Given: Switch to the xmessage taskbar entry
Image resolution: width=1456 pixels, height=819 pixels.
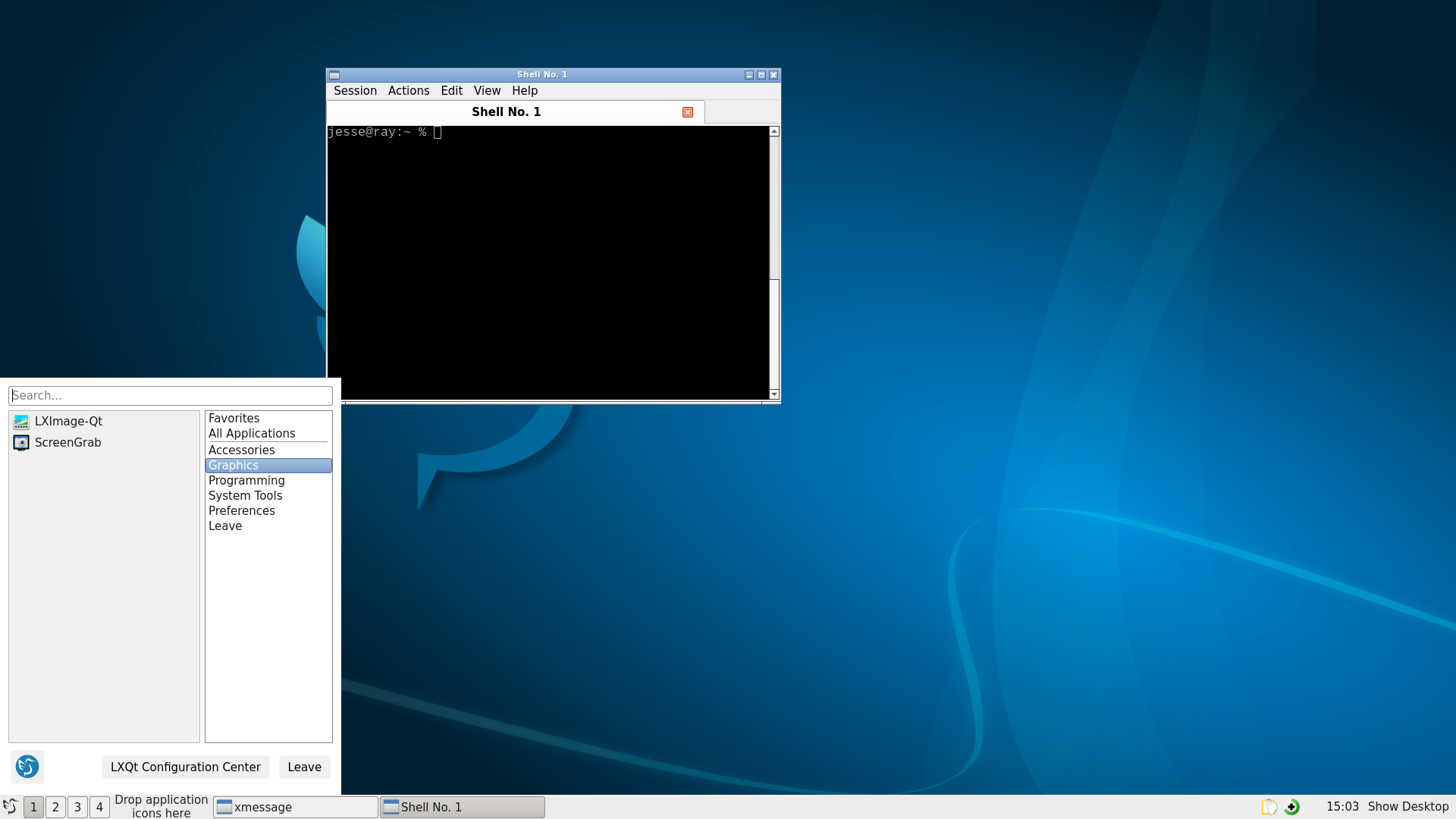Looking at the screenshot, I should [296, 807].
